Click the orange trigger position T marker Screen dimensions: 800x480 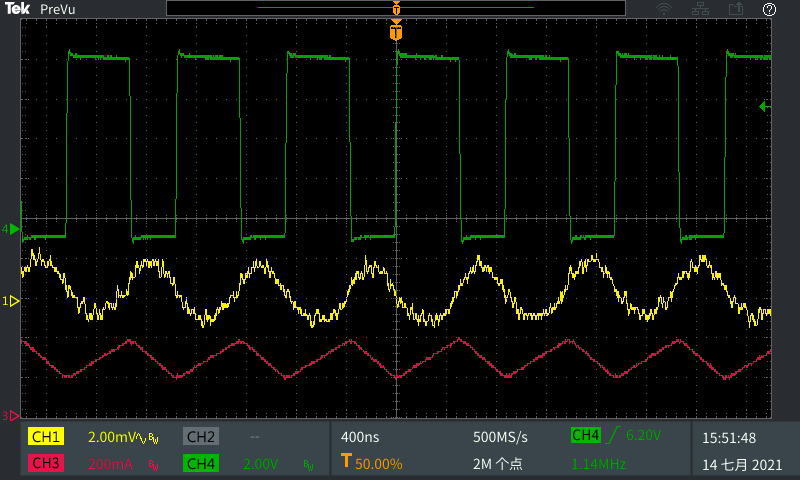coord(396,32)
